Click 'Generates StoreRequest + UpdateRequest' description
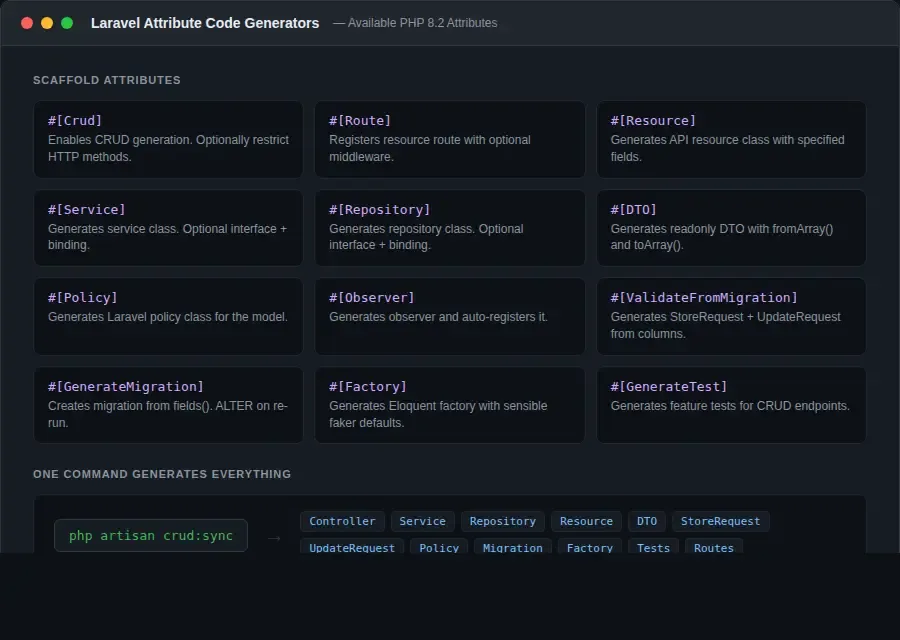 click(726, 325)
